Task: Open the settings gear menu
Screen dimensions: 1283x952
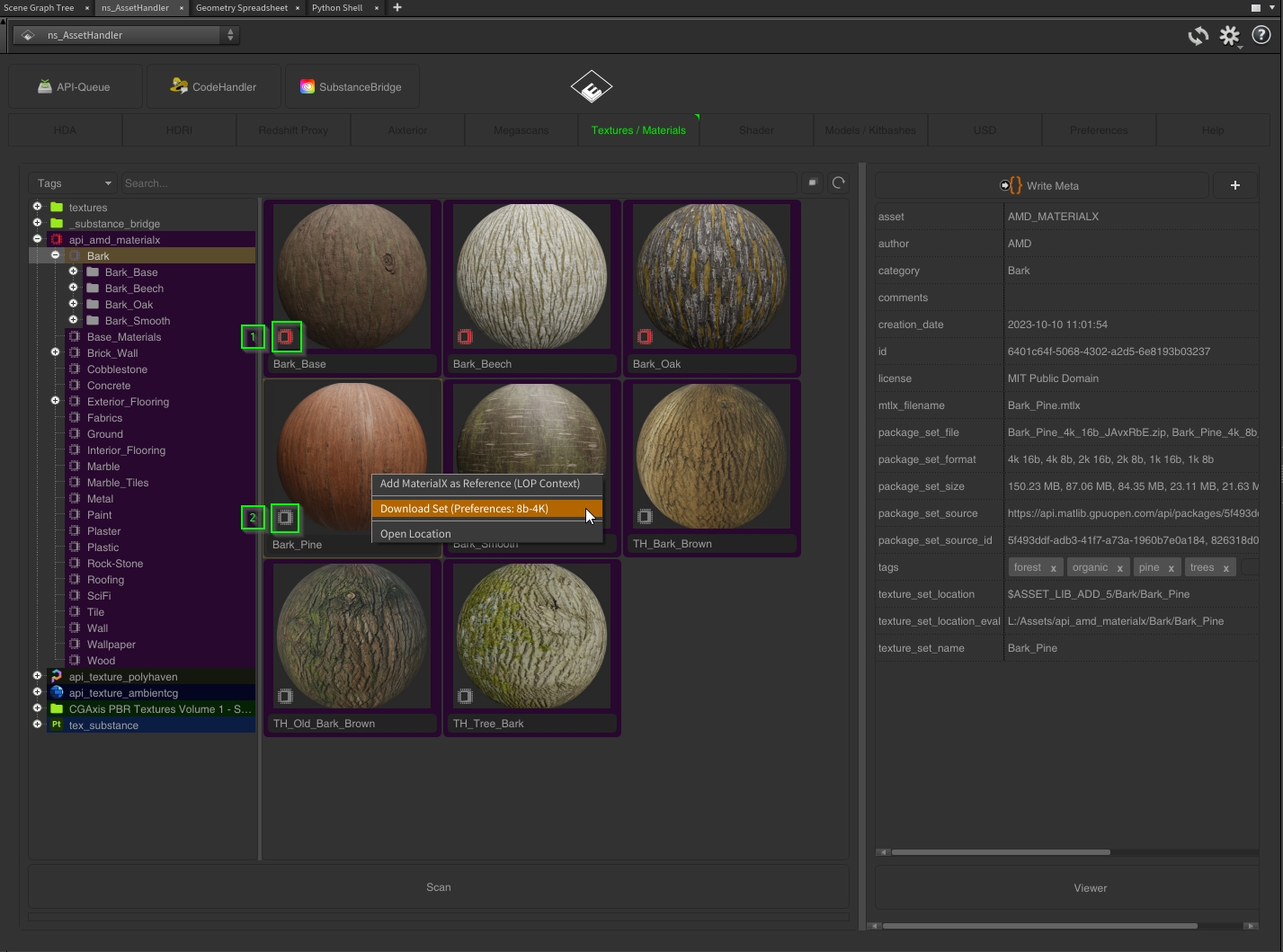Action: (x=1229, y=36)
